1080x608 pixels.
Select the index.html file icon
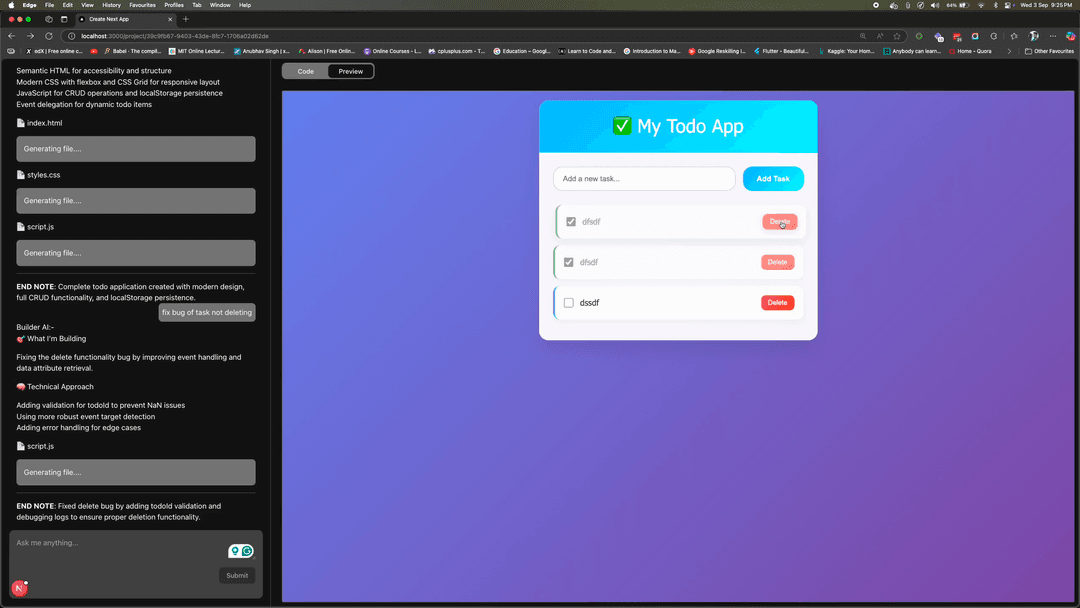19,123
